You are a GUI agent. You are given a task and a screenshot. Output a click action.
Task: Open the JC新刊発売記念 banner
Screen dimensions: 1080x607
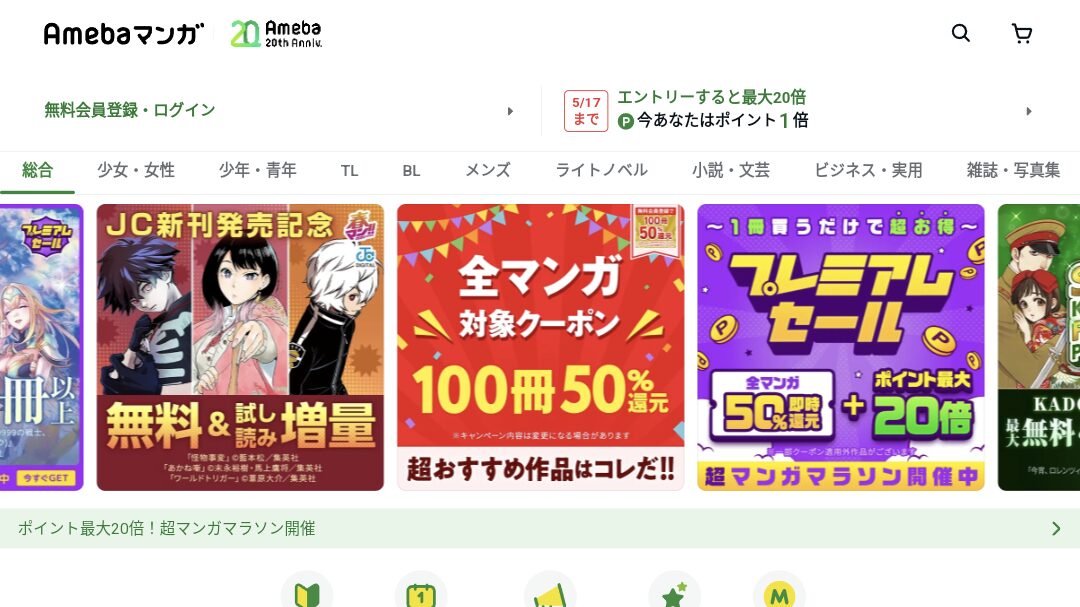(240, 347)
